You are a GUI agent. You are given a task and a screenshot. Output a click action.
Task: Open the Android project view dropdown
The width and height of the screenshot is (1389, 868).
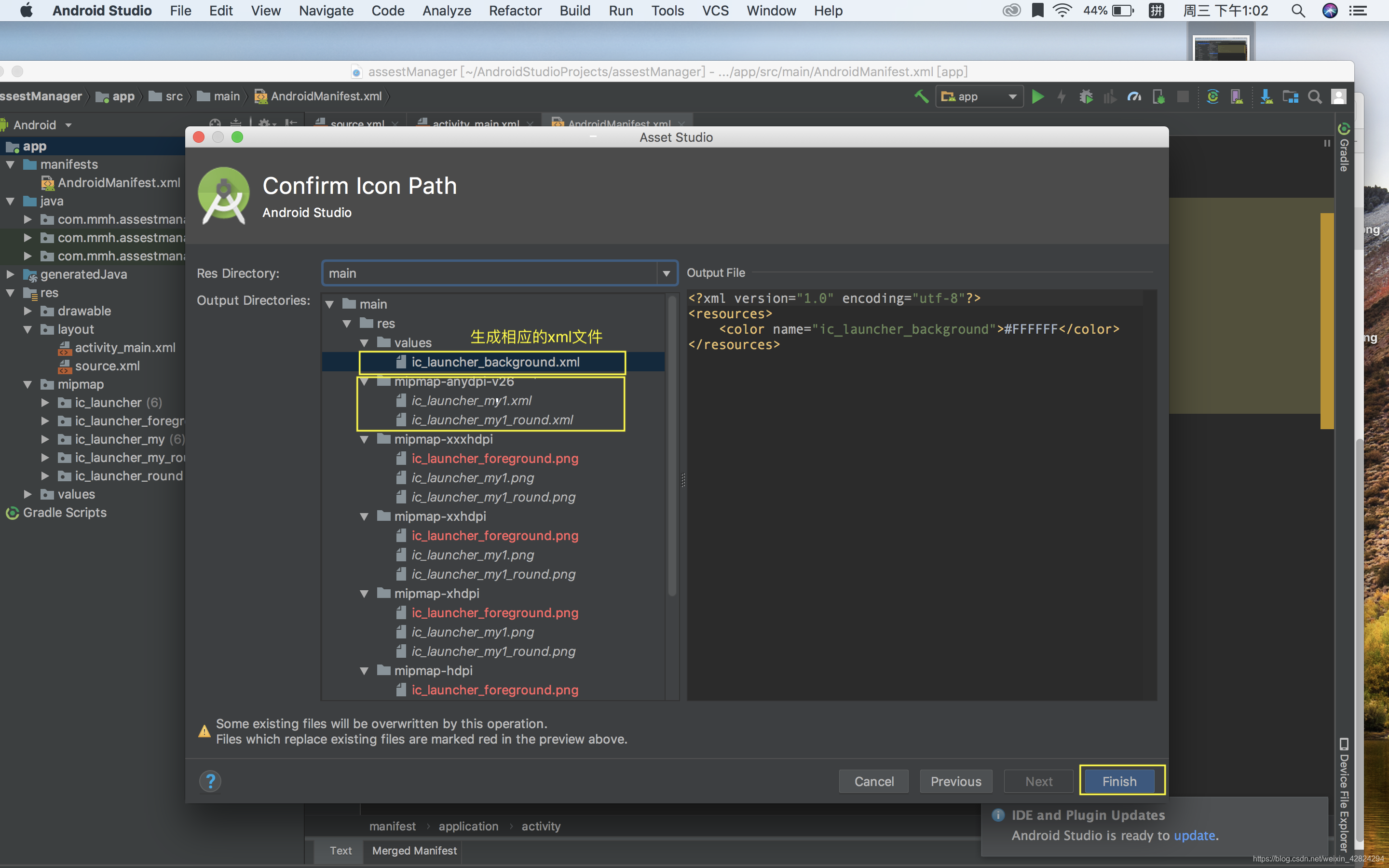pyautogui.click(x=42, y=125)
